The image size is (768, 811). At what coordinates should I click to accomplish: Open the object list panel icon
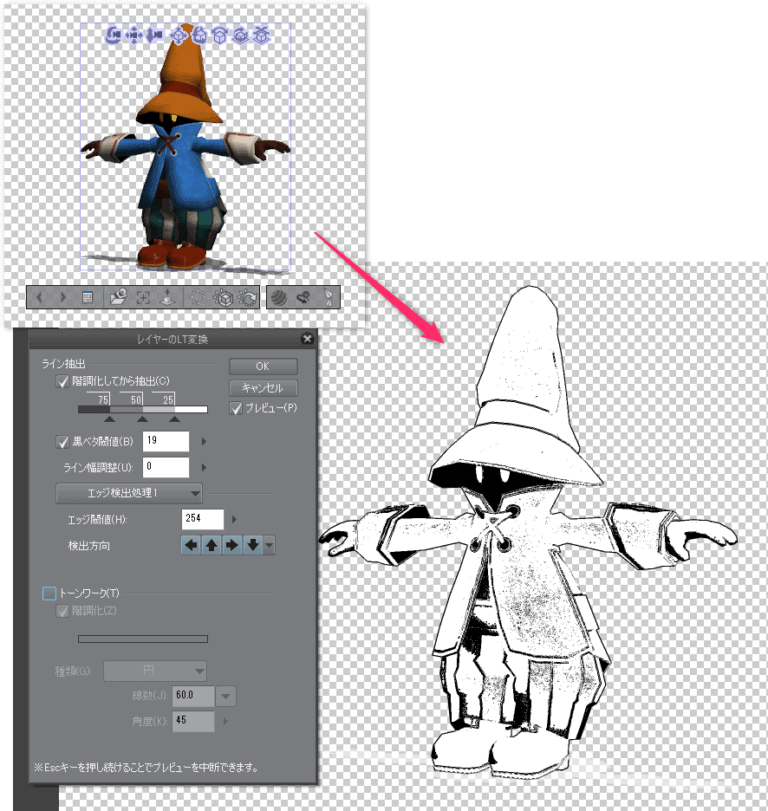point(87,297)
